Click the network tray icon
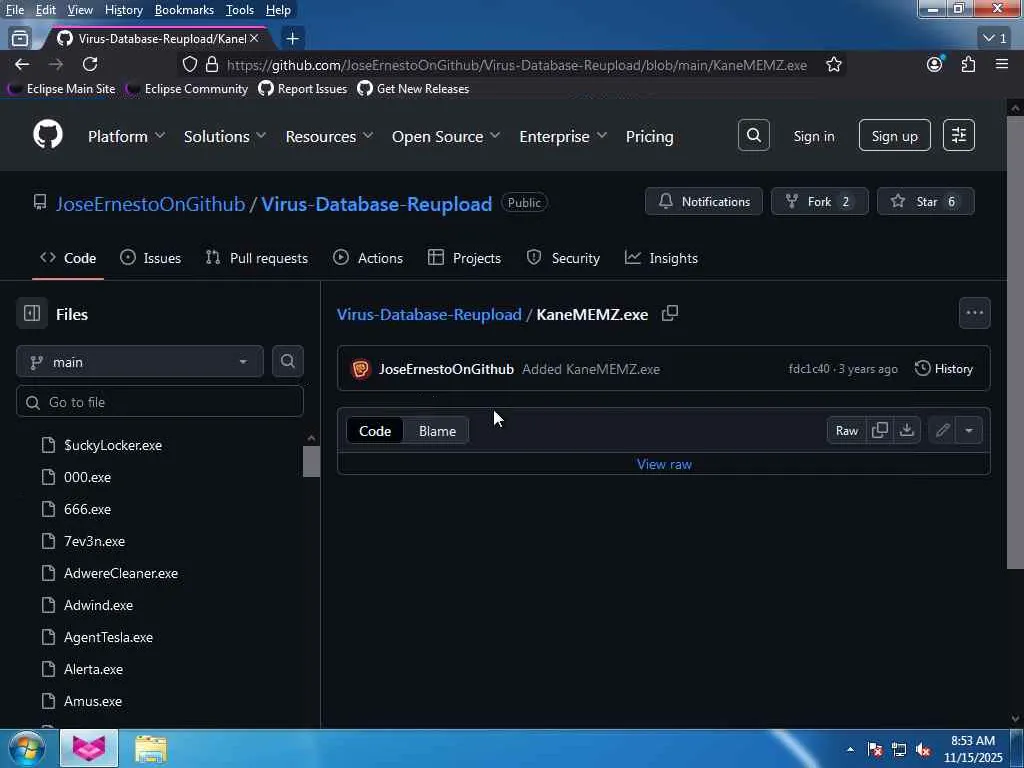This screenshot has height=768, width=1024. (899, 750)
